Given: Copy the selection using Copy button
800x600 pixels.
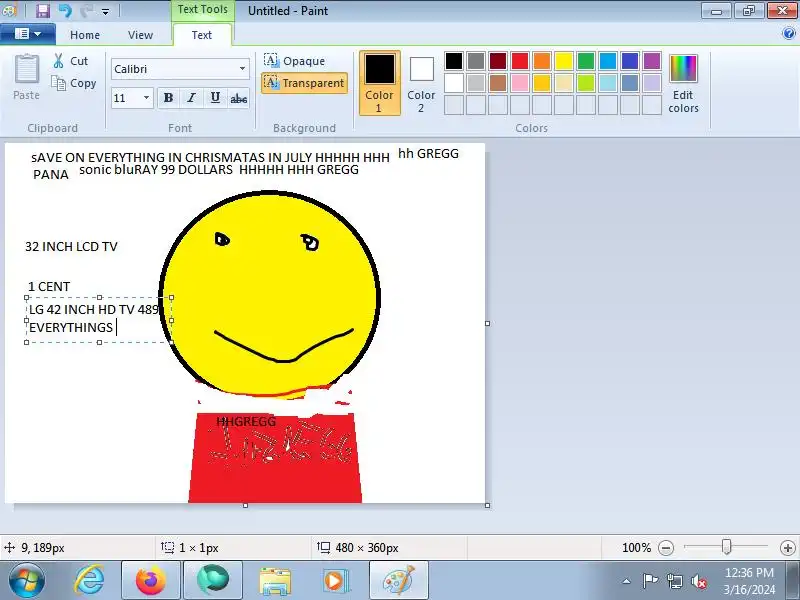Looking at the screenshot, I should 74,83.
